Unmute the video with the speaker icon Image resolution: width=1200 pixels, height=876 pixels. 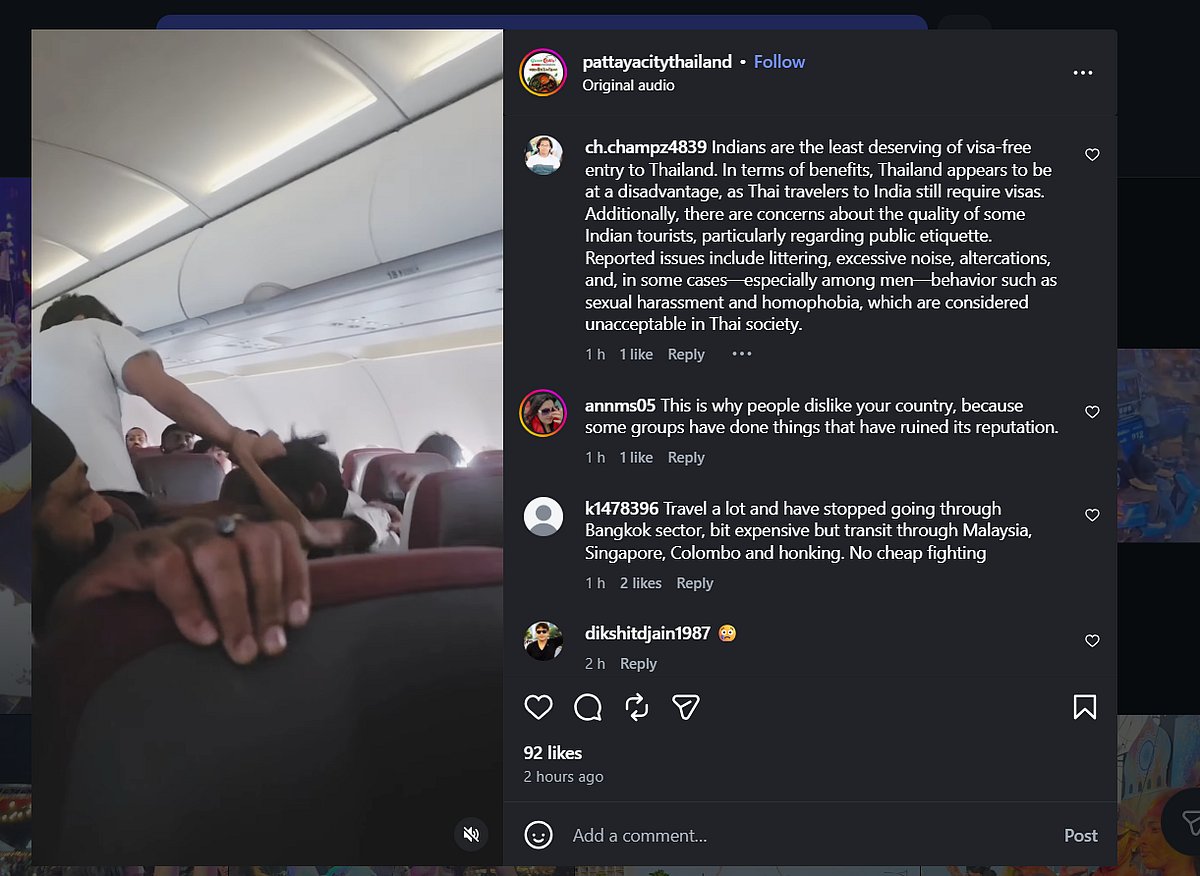471,834
